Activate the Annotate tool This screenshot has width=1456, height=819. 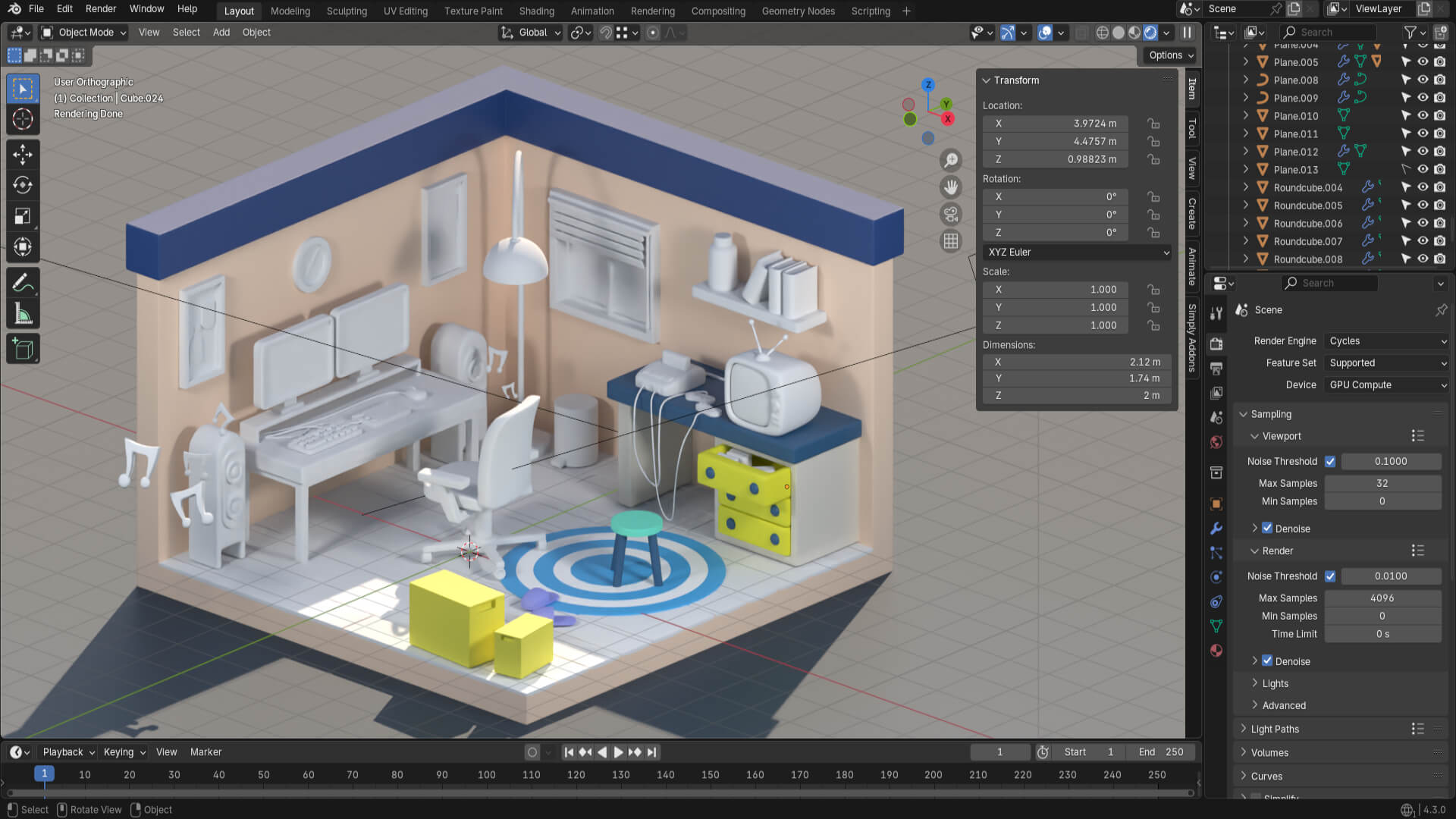[x=23, y=283]
